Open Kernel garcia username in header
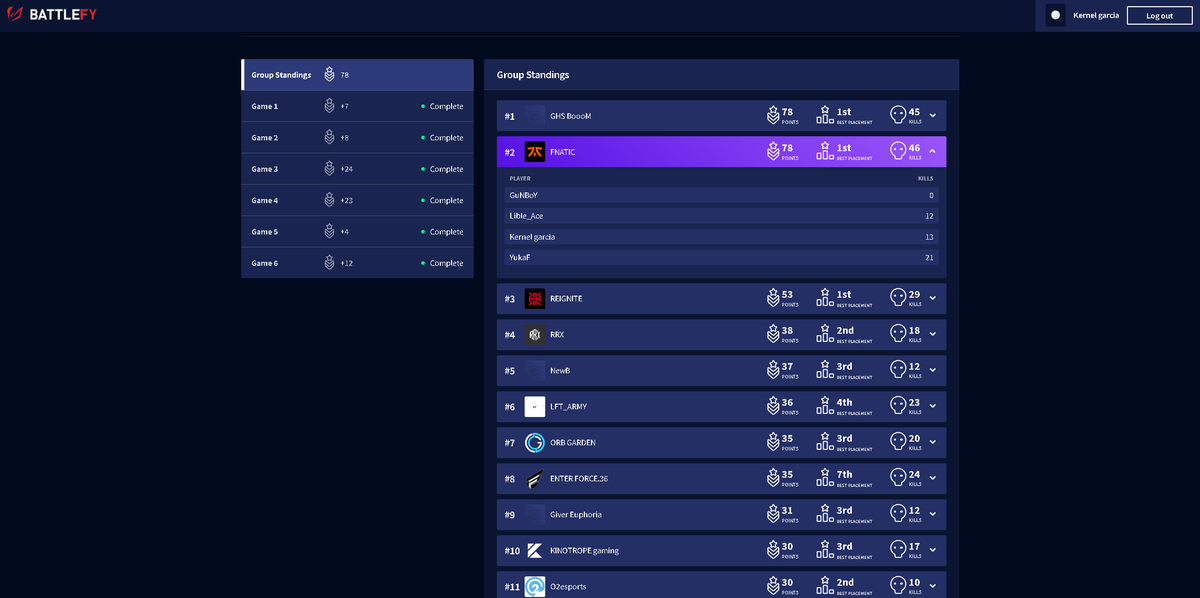Image resolution: width=1200 pixels, height=598 pixels. (x=1096, y=15)
